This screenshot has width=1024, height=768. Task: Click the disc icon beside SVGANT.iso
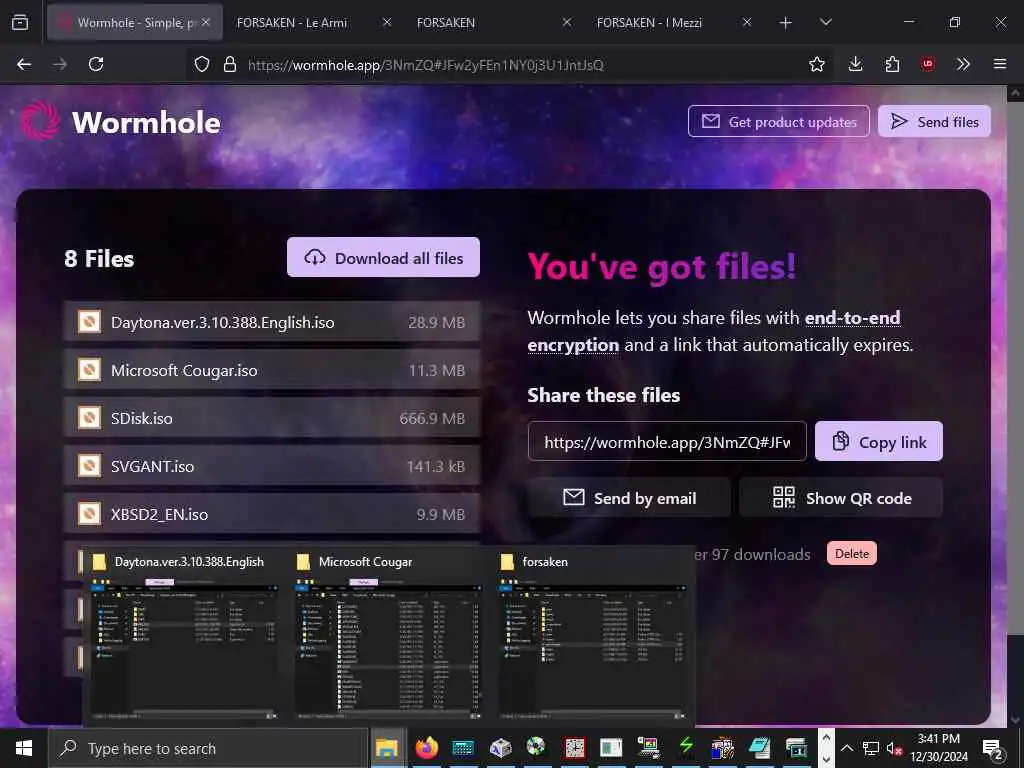click(x=89, y=466)
